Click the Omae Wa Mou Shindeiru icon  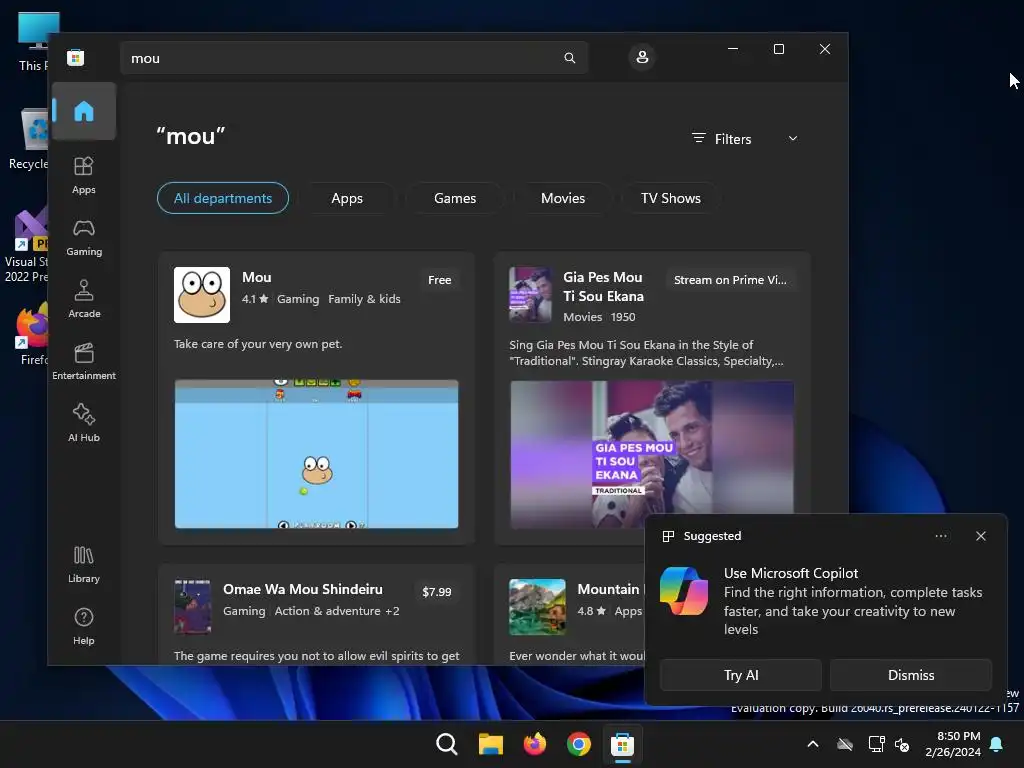point(193,607)
